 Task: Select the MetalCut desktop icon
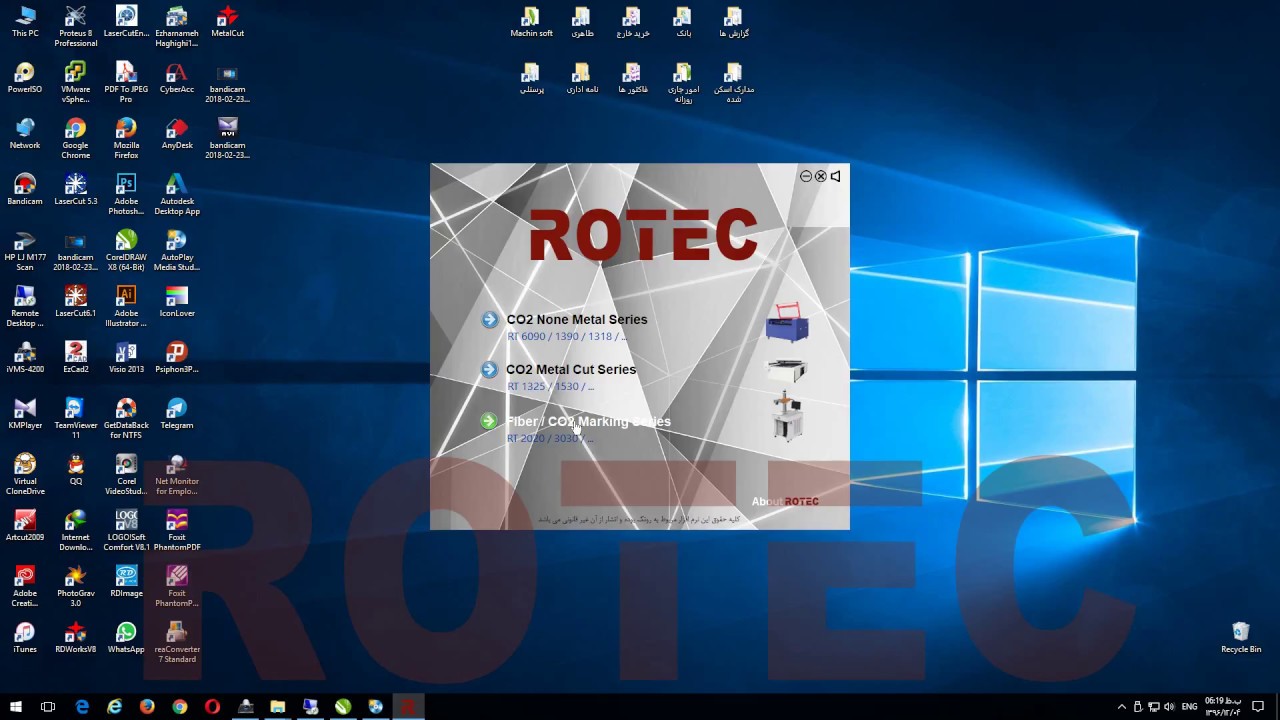coord(228,22)
